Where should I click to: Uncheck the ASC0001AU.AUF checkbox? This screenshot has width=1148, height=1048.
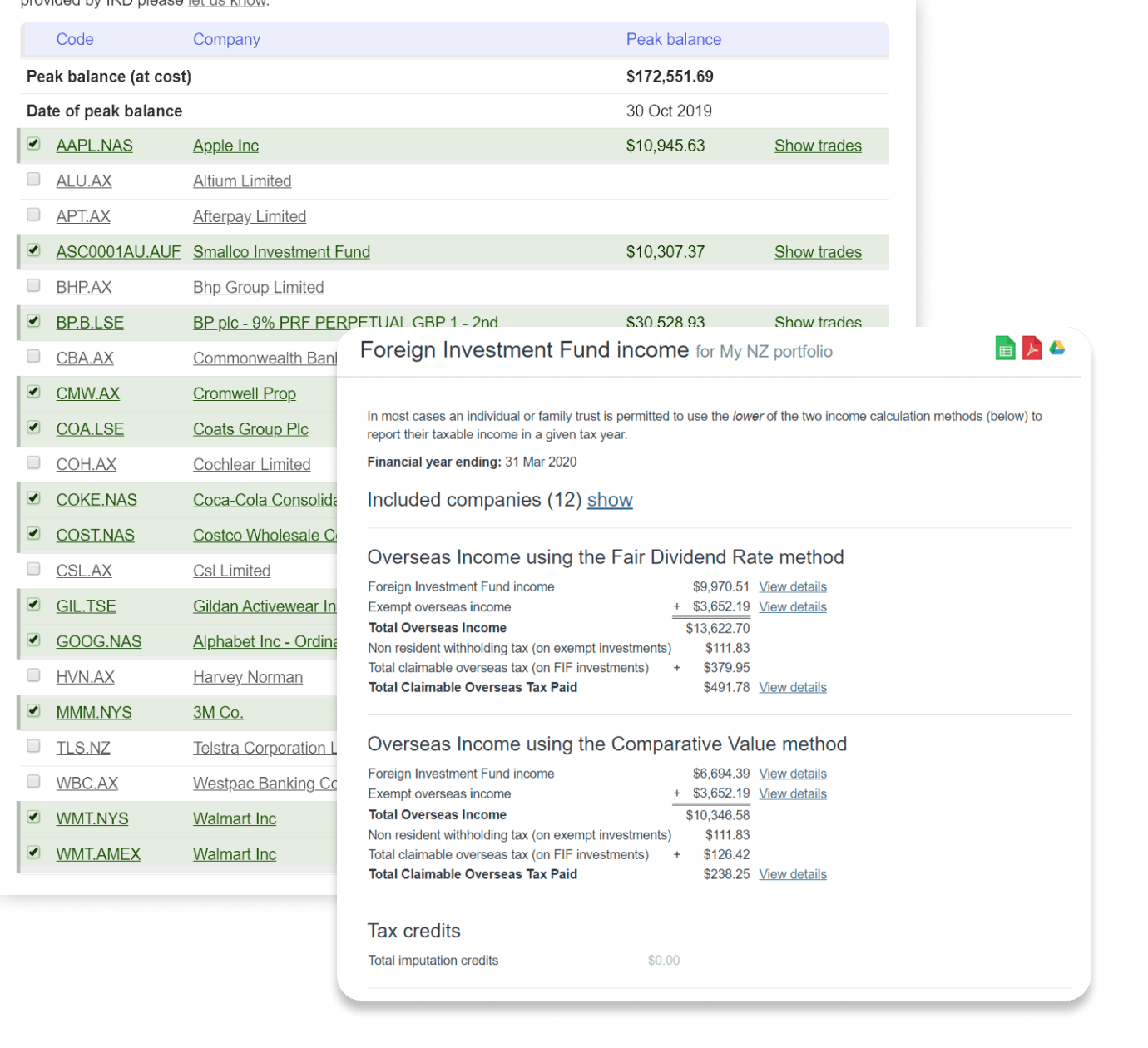(x=33, y=250)
